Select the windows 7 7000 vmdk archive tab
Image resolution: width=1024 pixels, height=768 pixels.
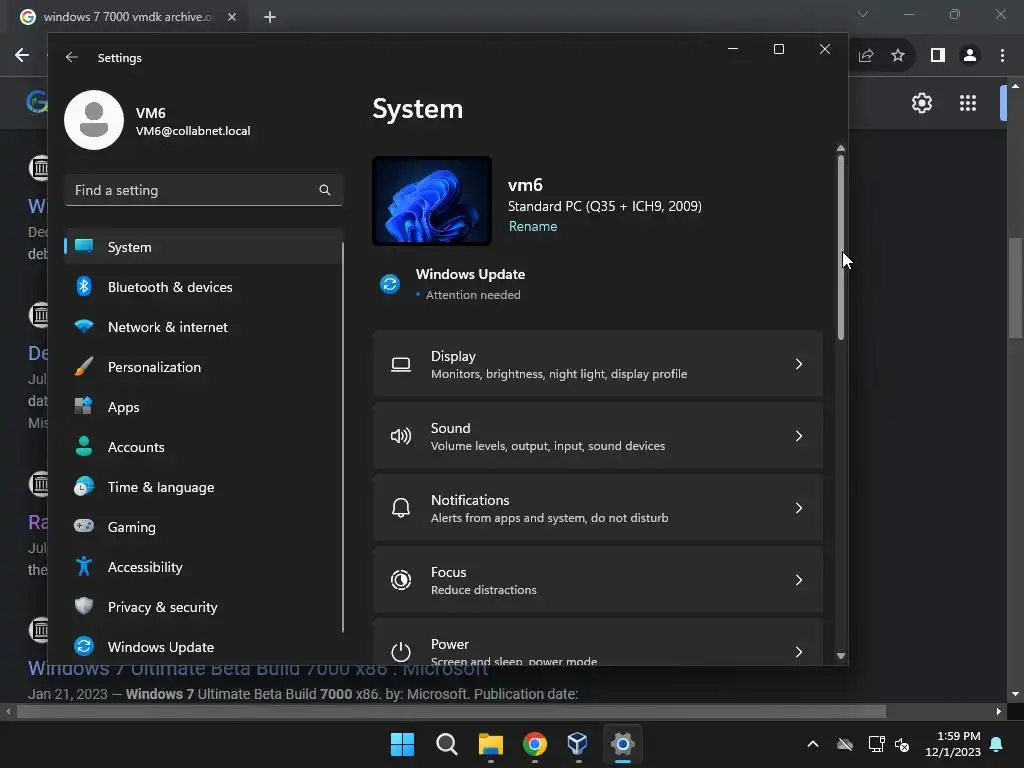(127, 17)
